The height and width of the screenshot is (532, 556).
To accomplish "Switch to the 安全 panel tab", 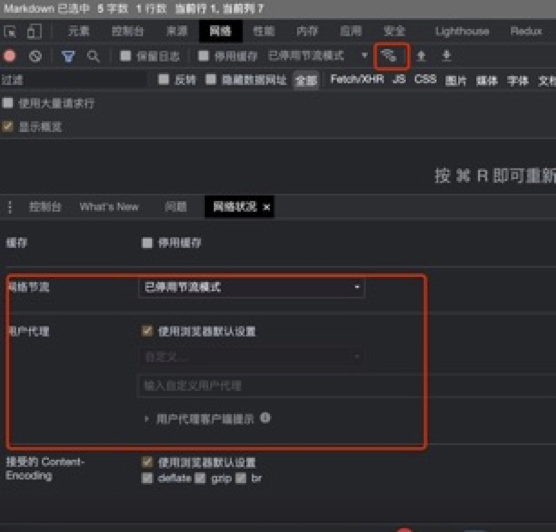I will coord(394,31).
